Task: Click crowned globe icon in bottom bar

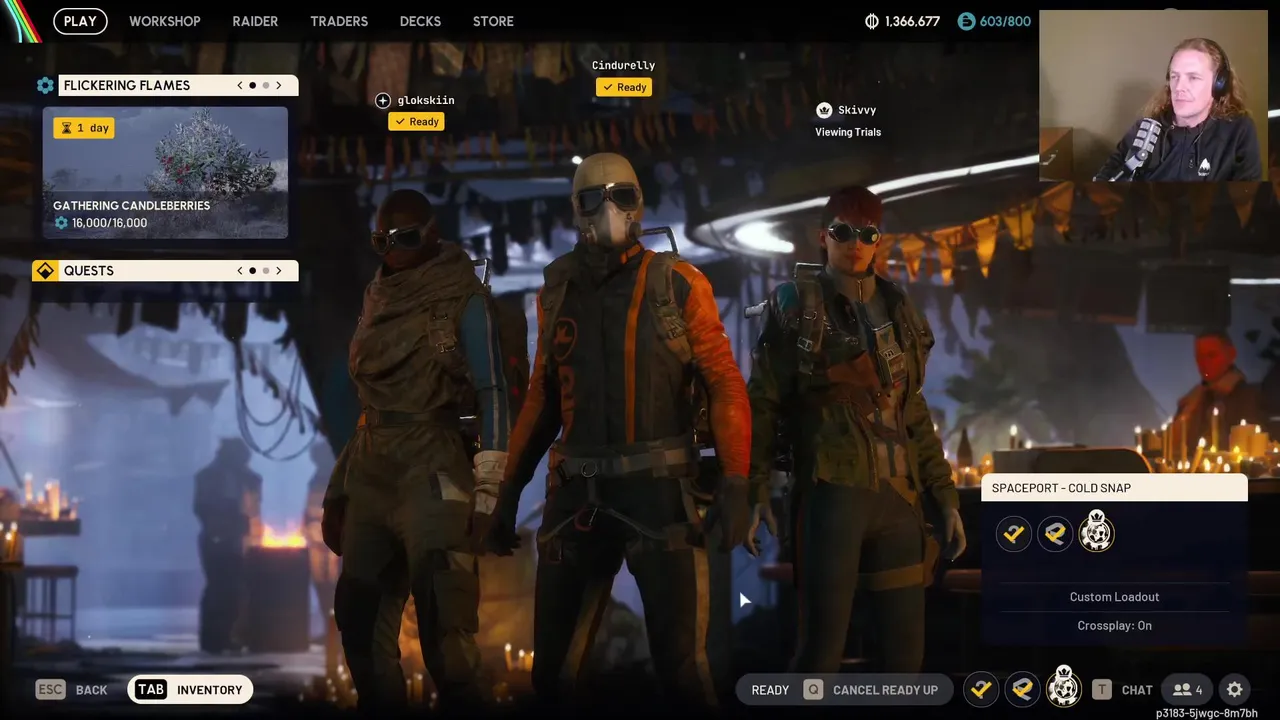Action: [1064, 687]
